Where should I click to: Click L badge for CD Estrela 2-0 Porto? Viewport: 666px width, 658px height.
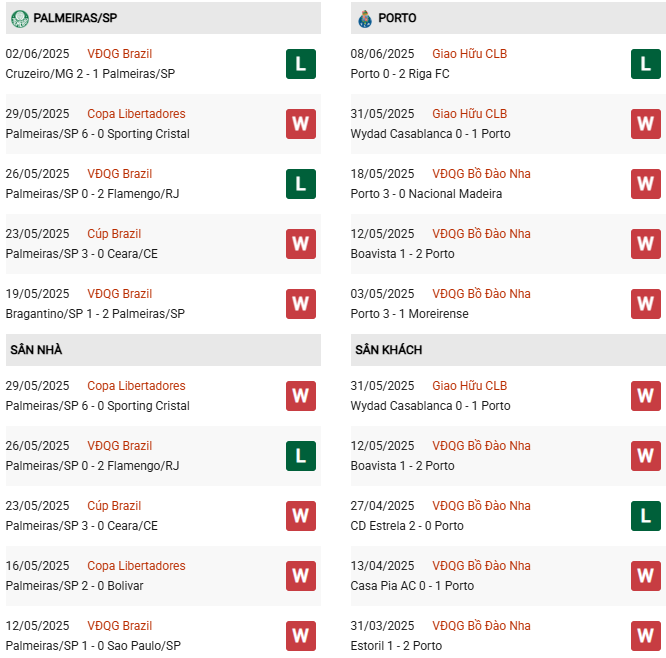tap(645, 516)
